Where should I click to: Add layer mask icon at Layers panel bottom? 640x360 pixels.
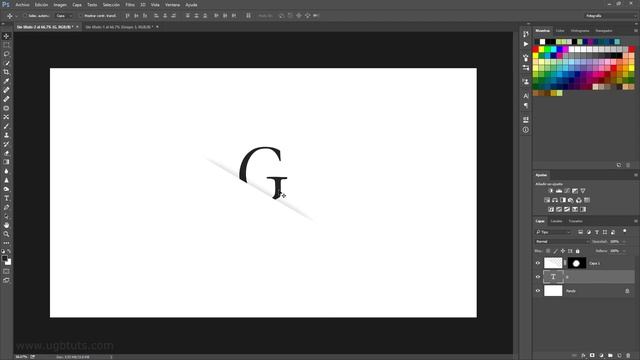click(x=592, y=356)
